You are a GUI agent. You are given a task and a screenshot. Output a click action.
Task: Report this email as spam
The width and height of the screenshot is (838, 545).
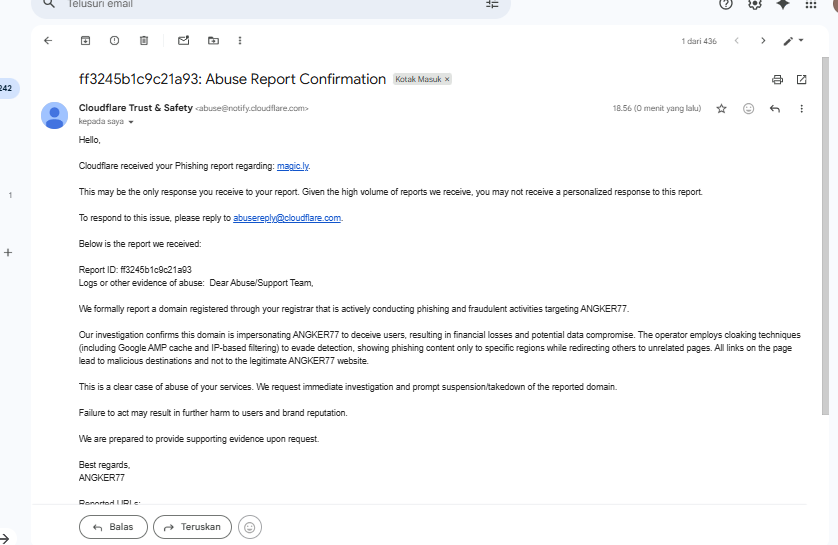click(114, 41)
